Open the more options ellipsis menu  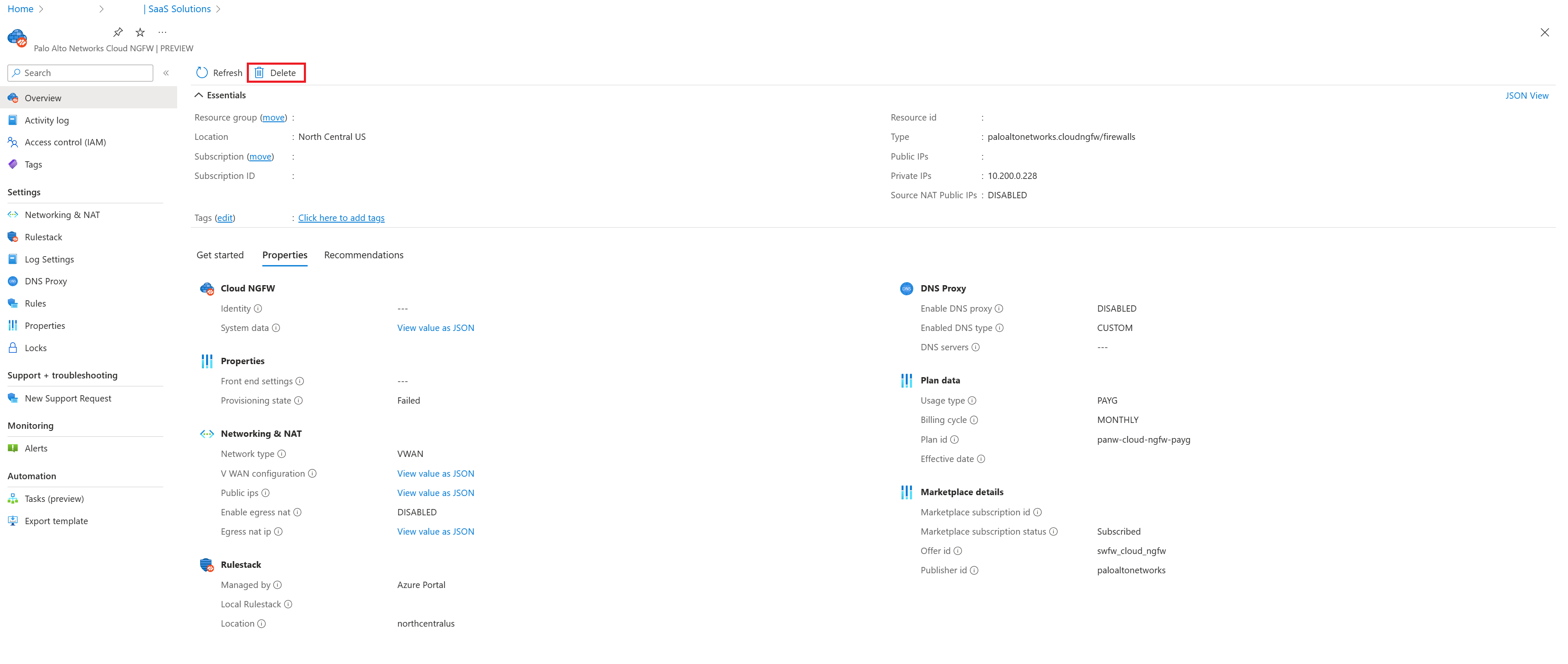tap(162, 32)
